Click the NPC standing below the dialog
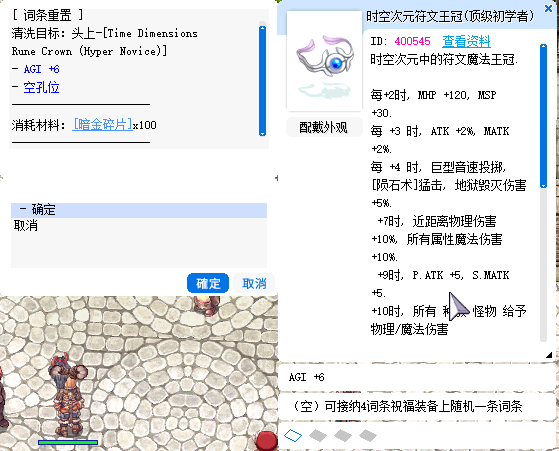Screen dimensions: 559x451 [207, 306]
